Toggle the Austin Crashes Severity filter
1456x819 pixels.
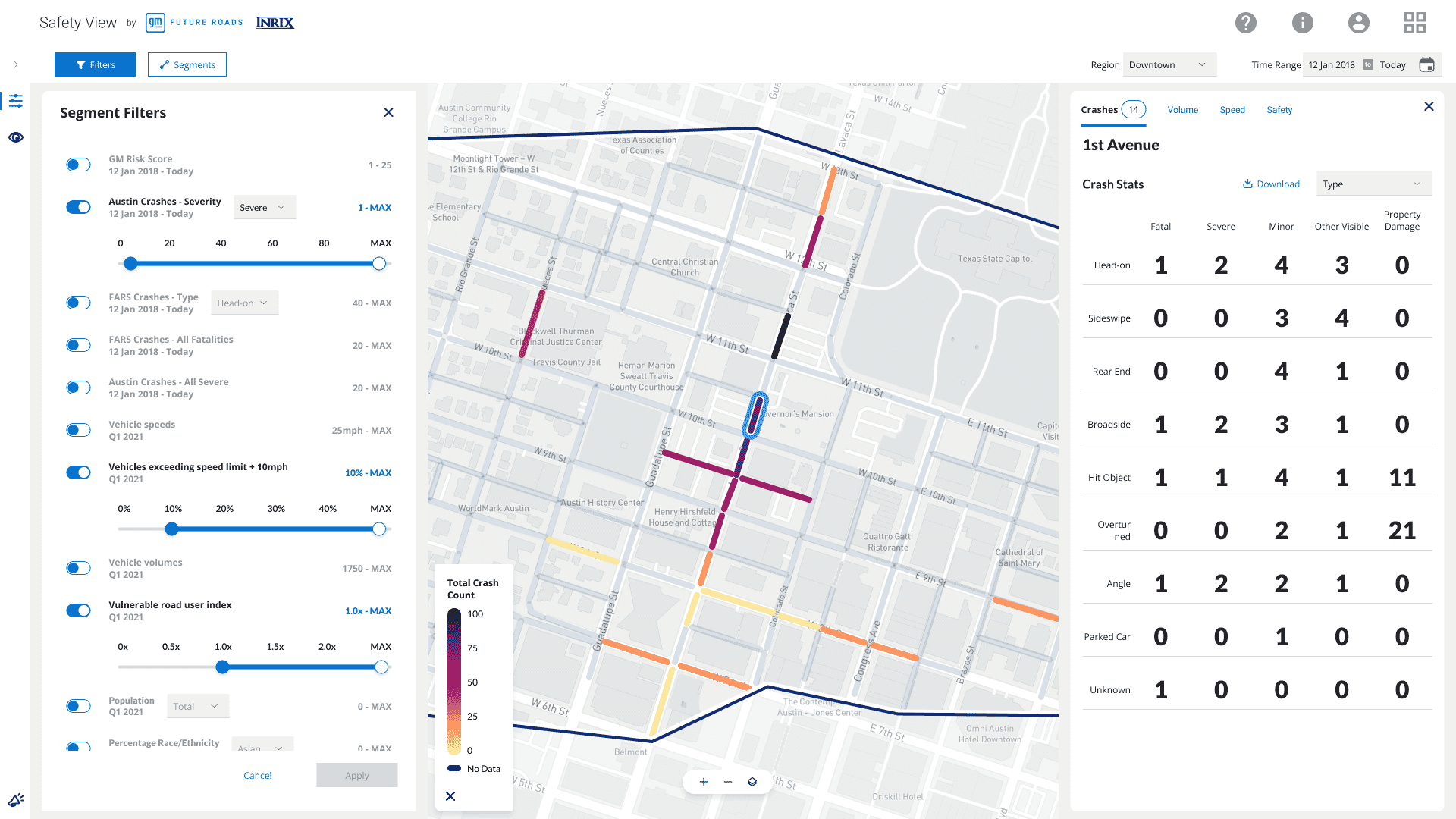[x=79, y=206]
